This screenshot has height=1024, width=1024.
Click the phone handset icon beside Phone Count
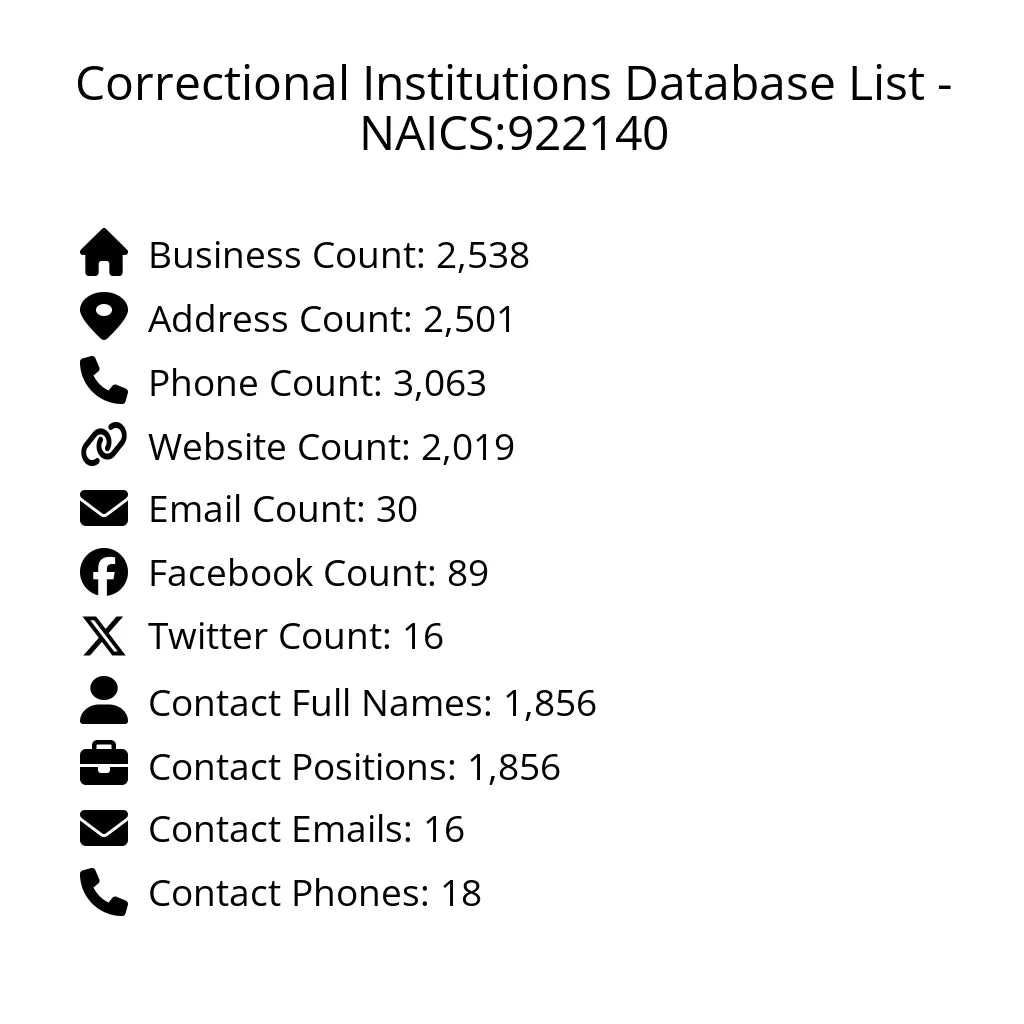pos(104,381)
